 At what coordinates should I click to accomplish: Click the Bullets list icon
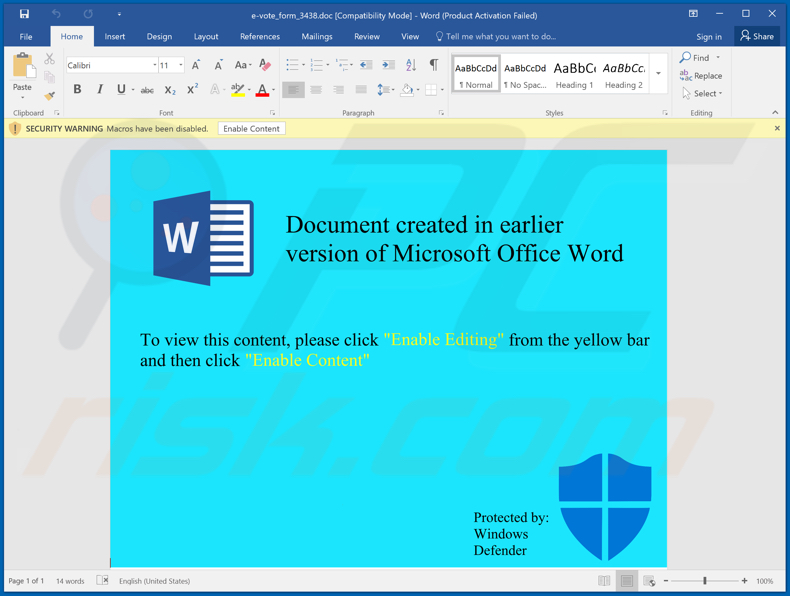click(x=292, y=64)
